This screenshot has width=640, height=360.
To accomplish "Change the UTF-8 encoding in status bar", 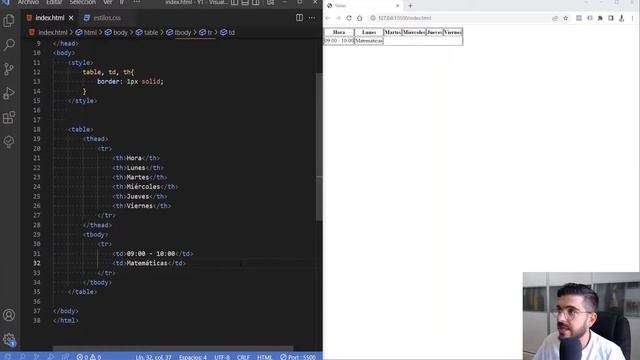I will pos(222,357).
